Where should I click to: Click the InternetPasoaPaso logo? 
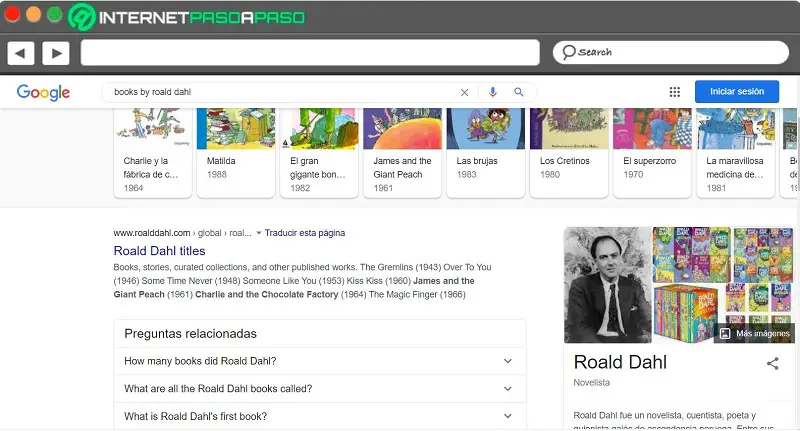187,17
